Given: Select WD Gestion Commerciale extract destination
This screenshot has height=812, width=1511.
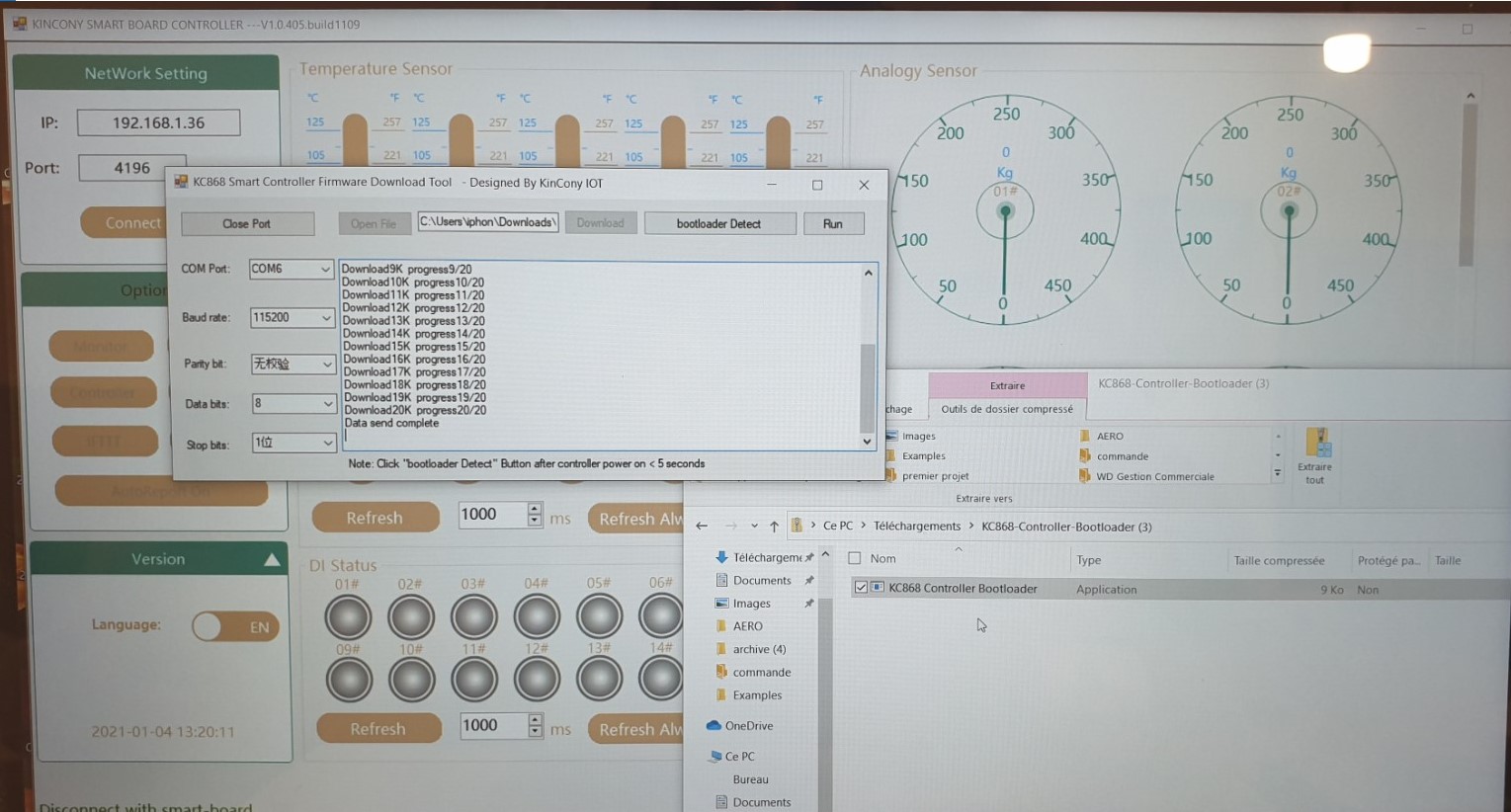Looking at the screenshot, I should point(1154,477).
